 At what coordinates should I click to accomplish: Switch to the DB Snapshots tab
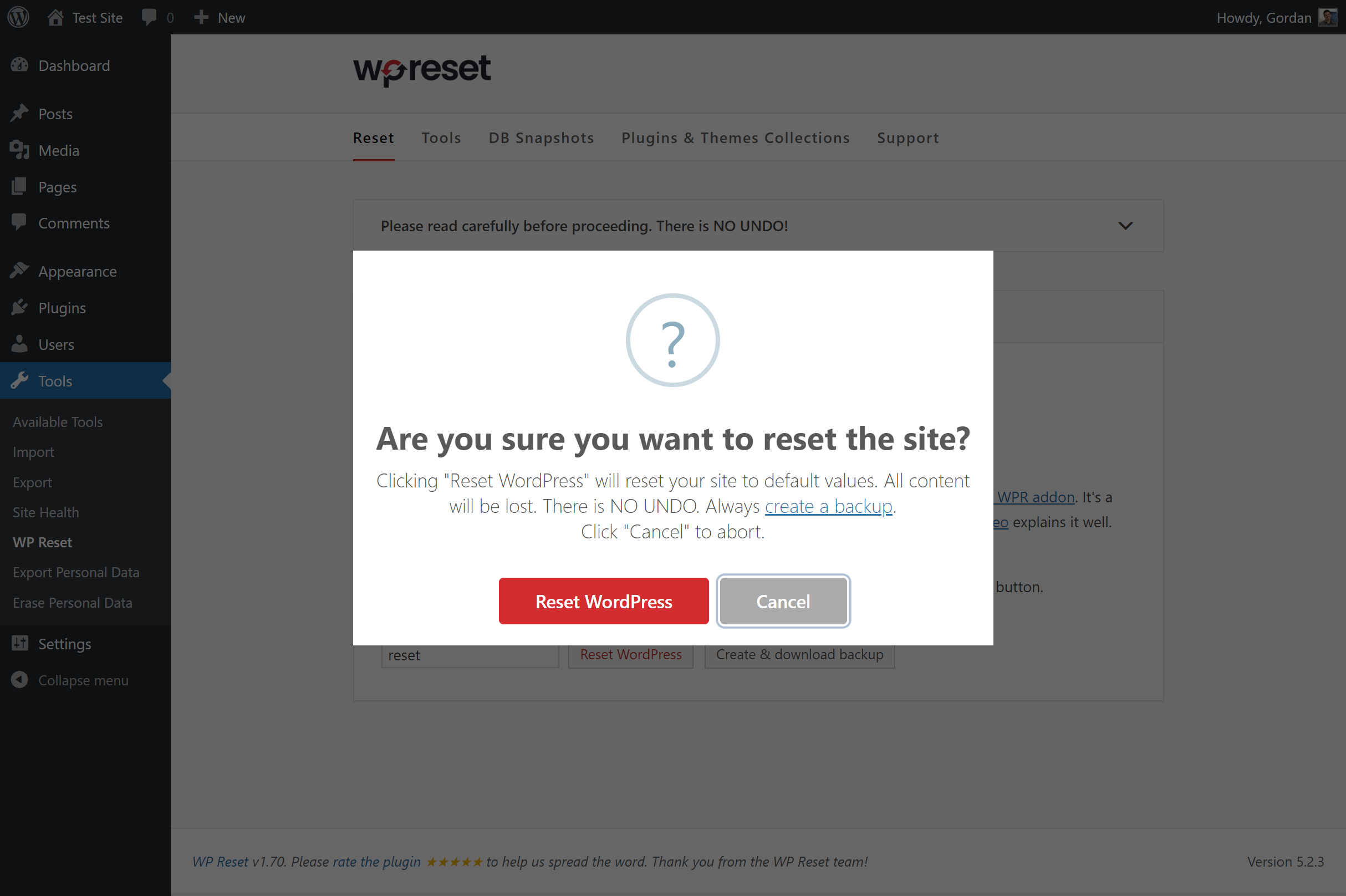point(542,138)
